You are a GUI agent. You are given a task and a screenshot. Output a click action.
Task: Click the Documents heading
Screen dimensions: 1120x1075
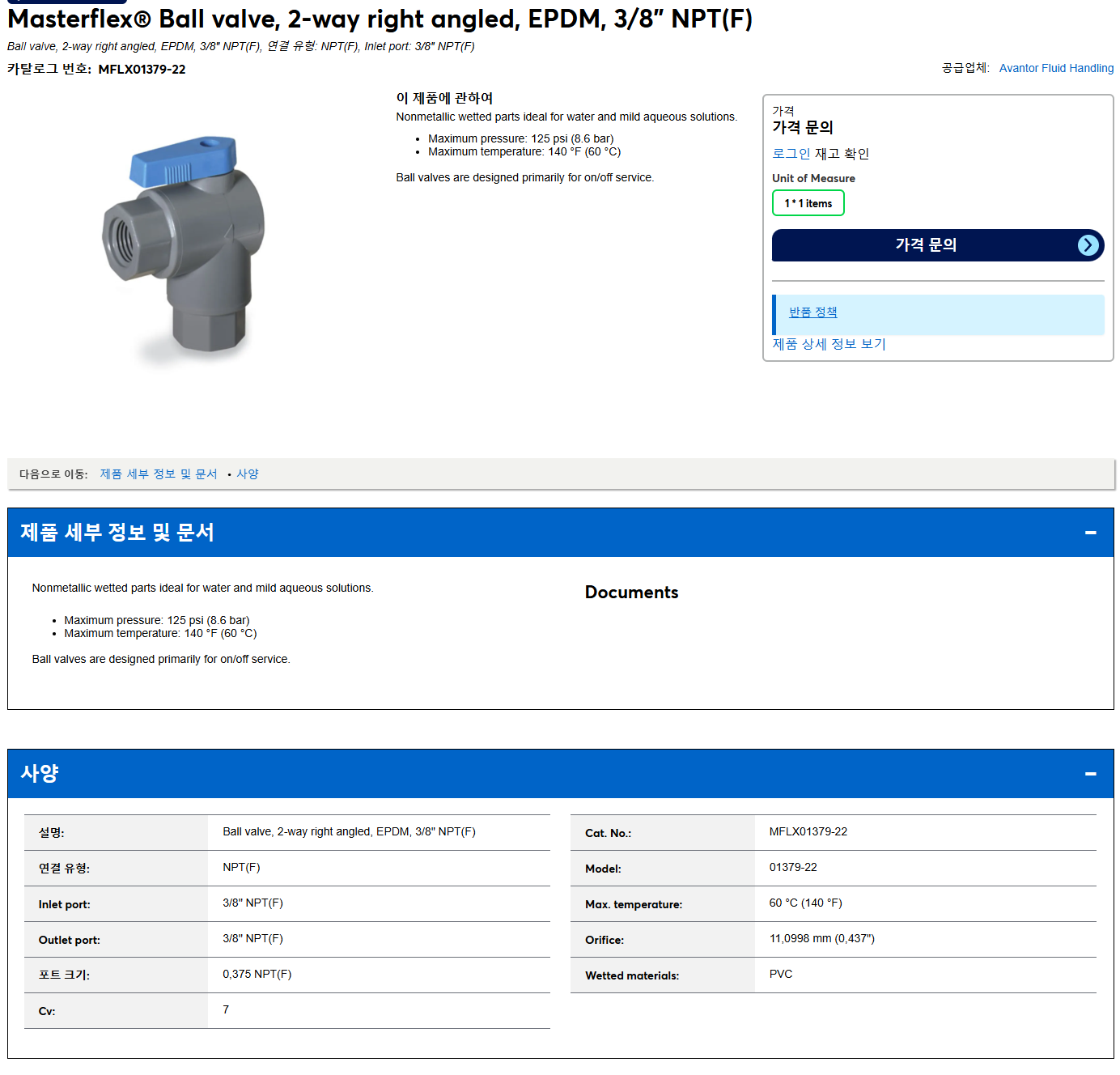[x=631, y=593]
